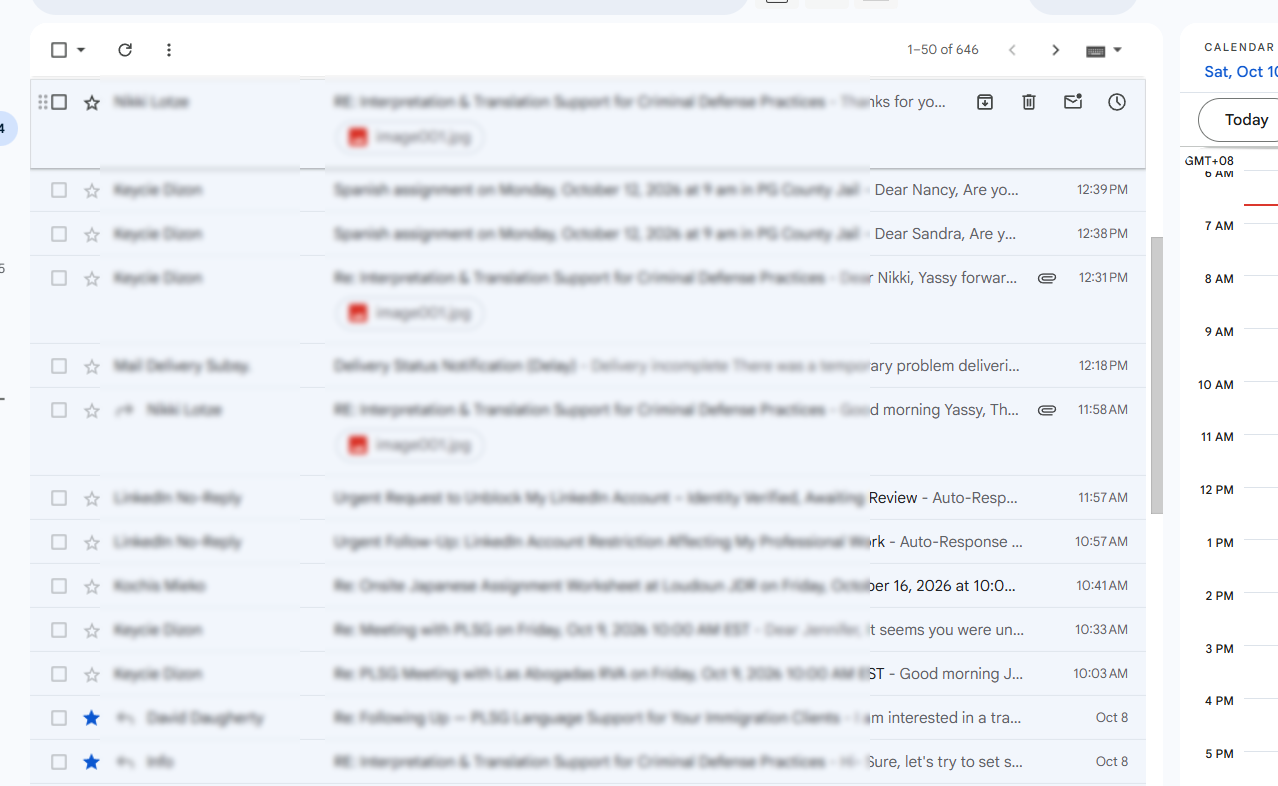1278x786 pixels.
Task: Check the 10:57 AM email checkbox
Action: pyautogui.click(x=59, y=542)
